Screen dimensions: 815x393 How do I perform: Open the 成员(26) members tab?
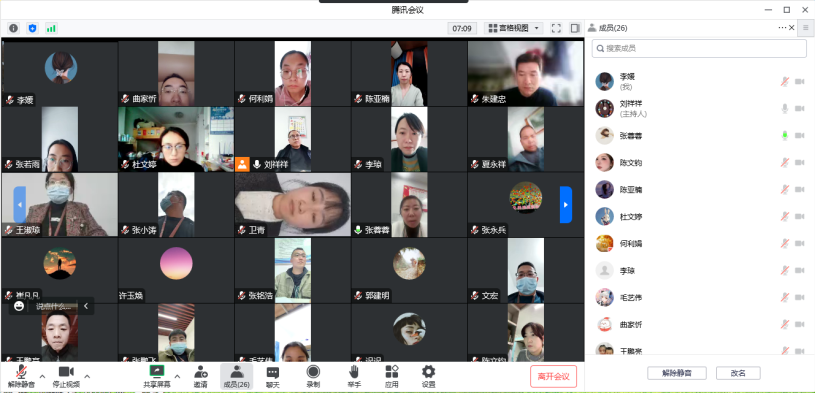point(236,376)
